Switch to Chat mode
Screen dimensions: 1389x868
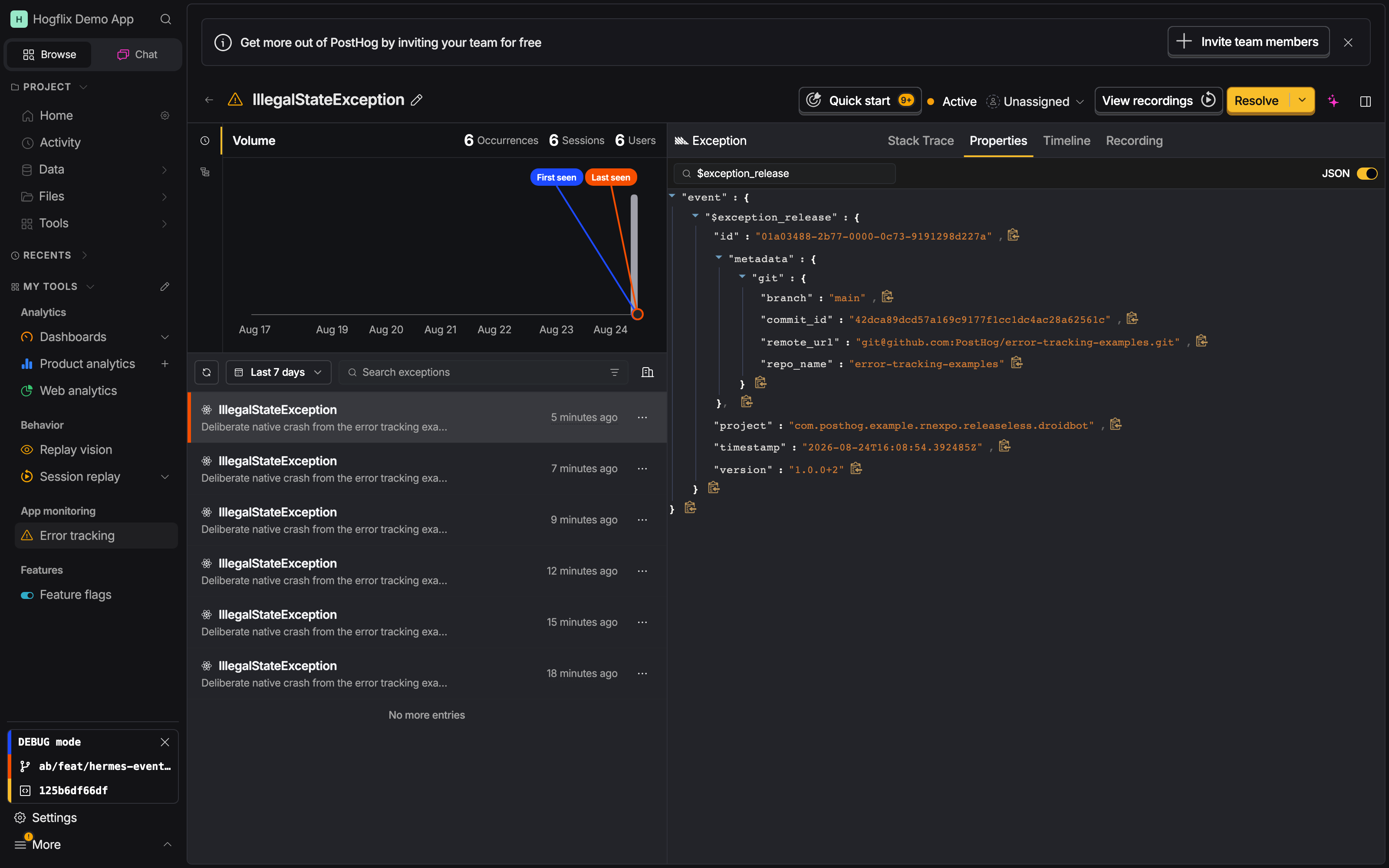click(x=137, y=55)
